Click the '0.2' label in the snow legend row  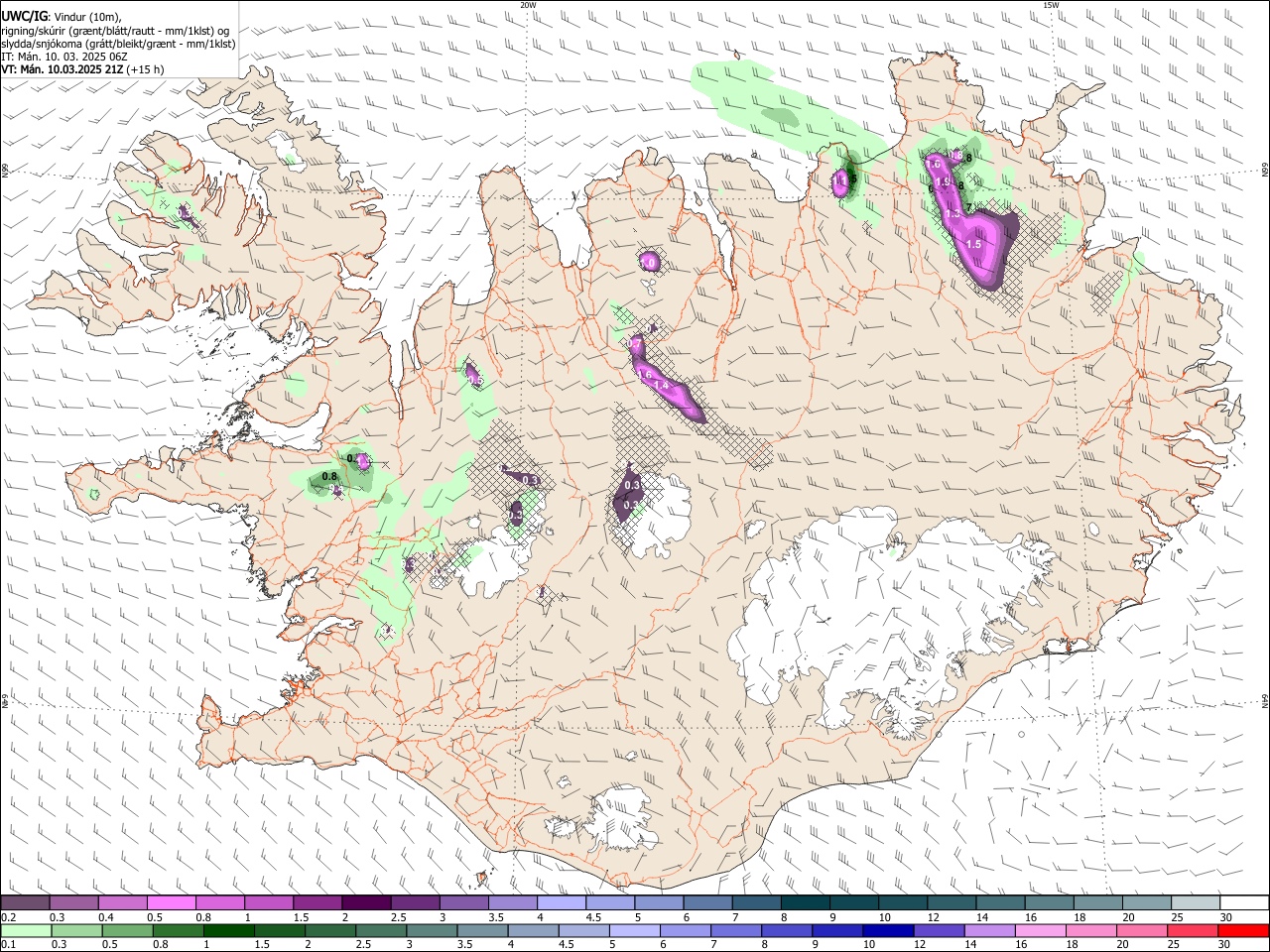(x=8, y=917)
